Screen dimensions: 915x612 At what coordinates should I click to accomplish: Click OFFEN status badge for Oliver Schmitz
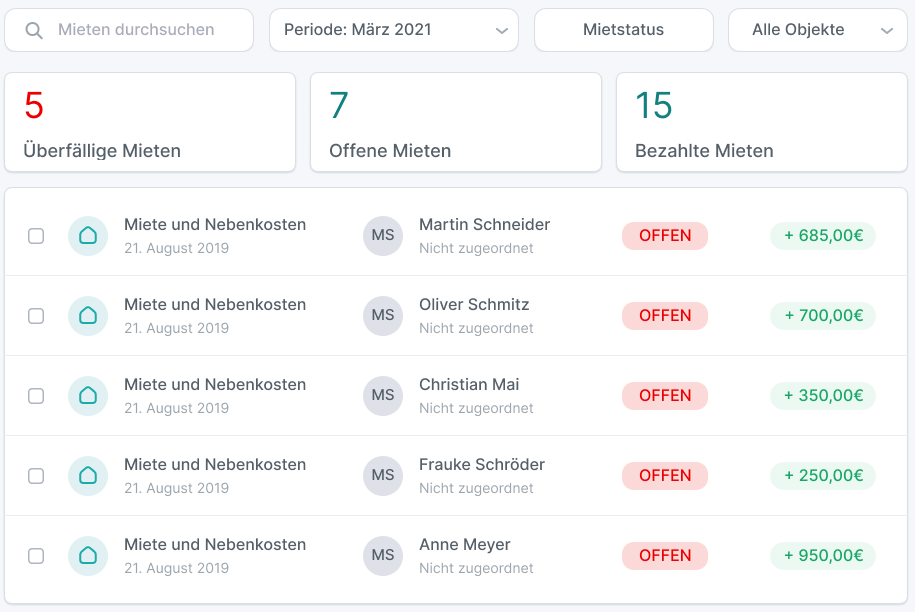coord(665,316)
